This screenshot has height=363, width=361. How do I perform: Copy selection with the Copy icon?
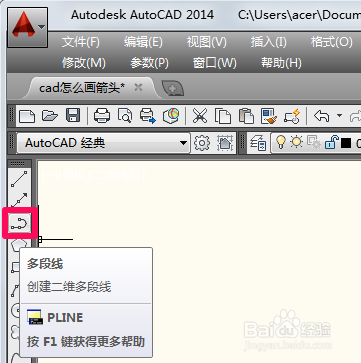223,116
